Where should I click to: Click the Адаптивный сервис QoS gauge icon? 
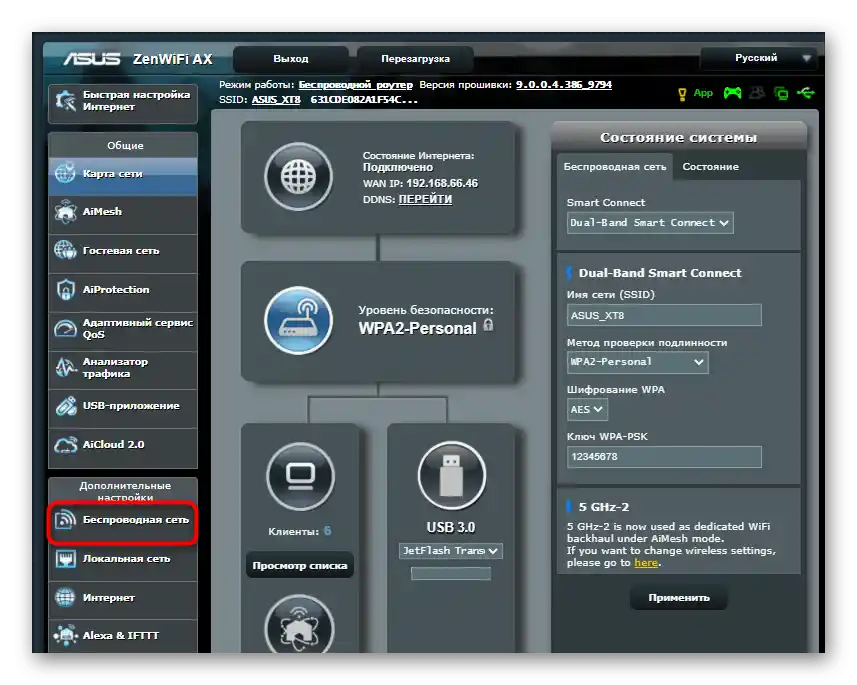pos(66,328)
